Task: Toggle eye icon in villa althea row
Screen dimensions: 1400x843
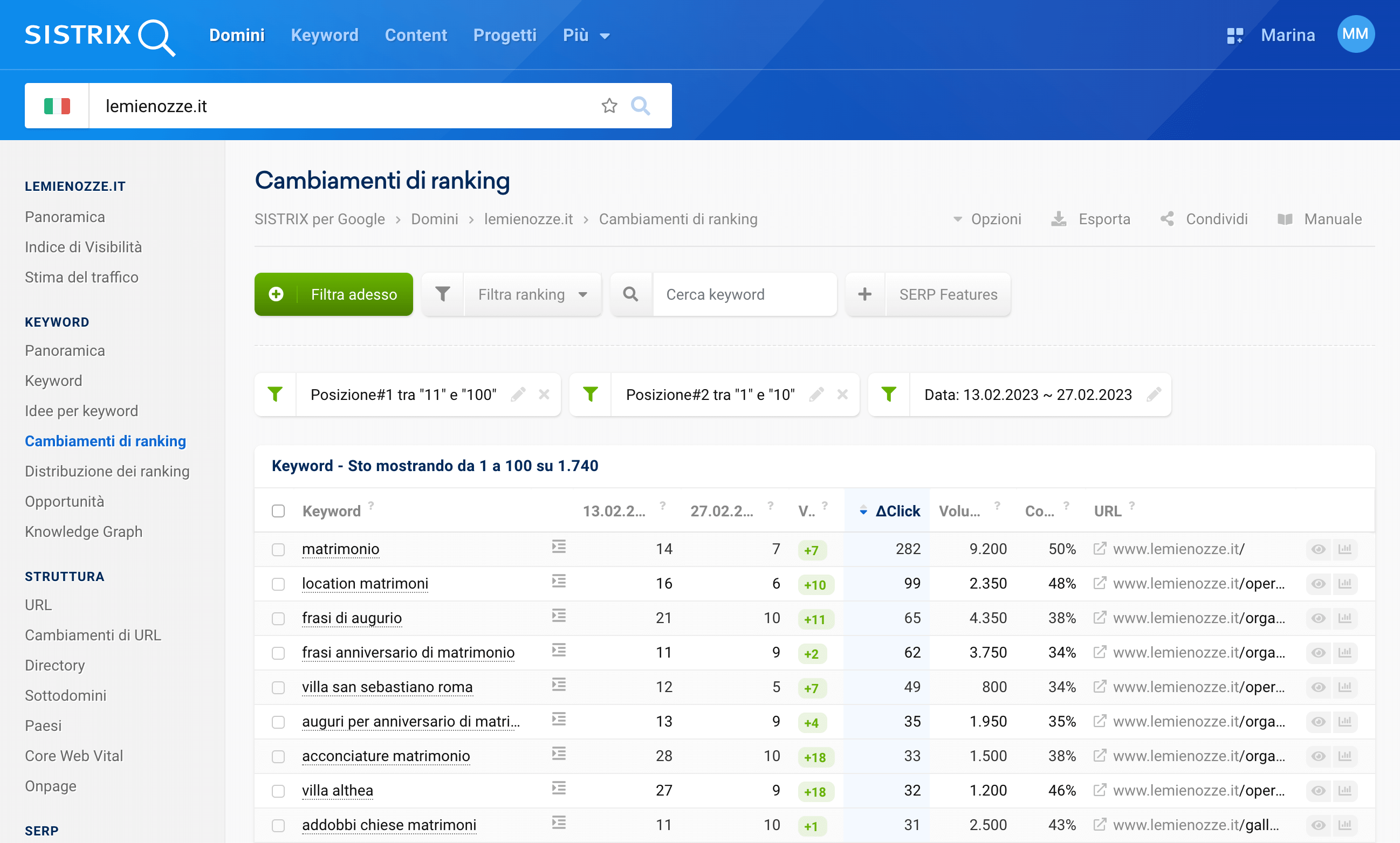Action: [1319, 791]
